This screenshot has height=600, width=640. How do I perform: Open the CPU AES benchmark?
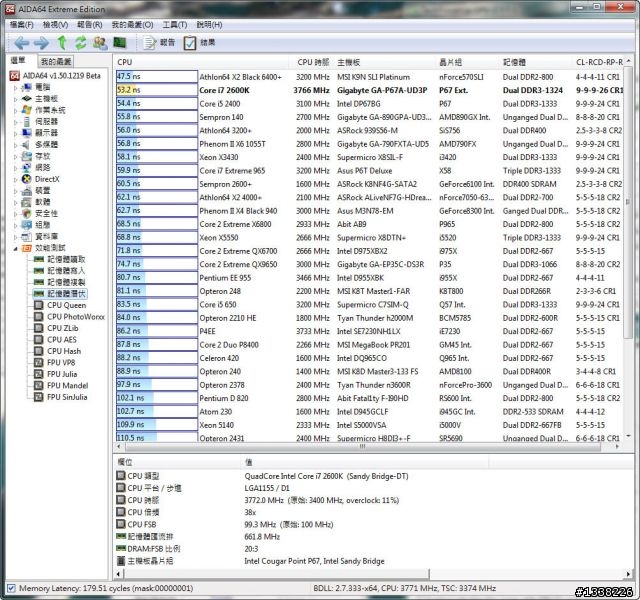[x=62, y=339]
